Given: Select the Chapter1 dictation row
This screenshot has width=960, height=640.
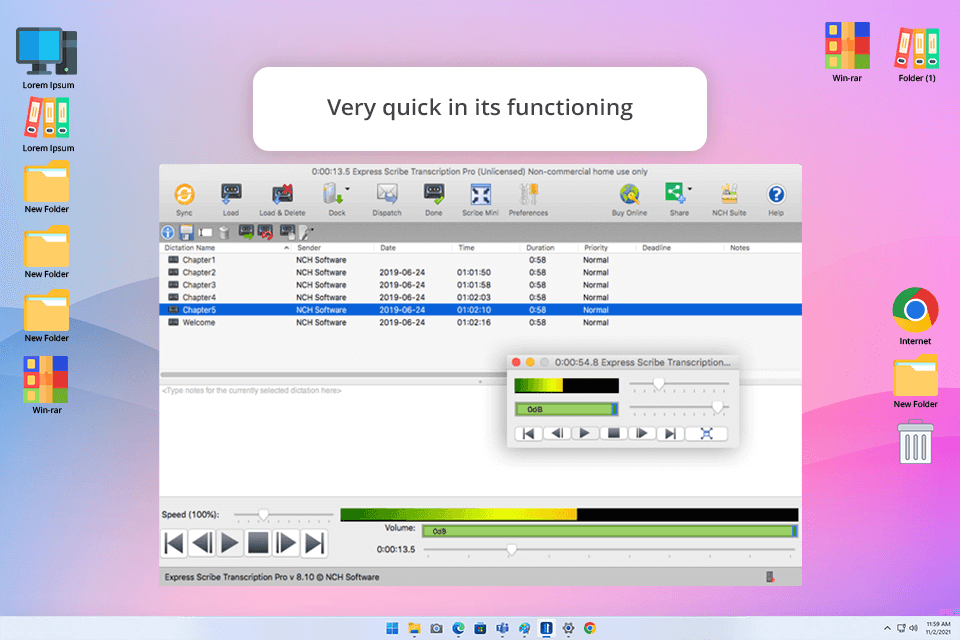Looking at the screenshot, I should click(481, 260).
